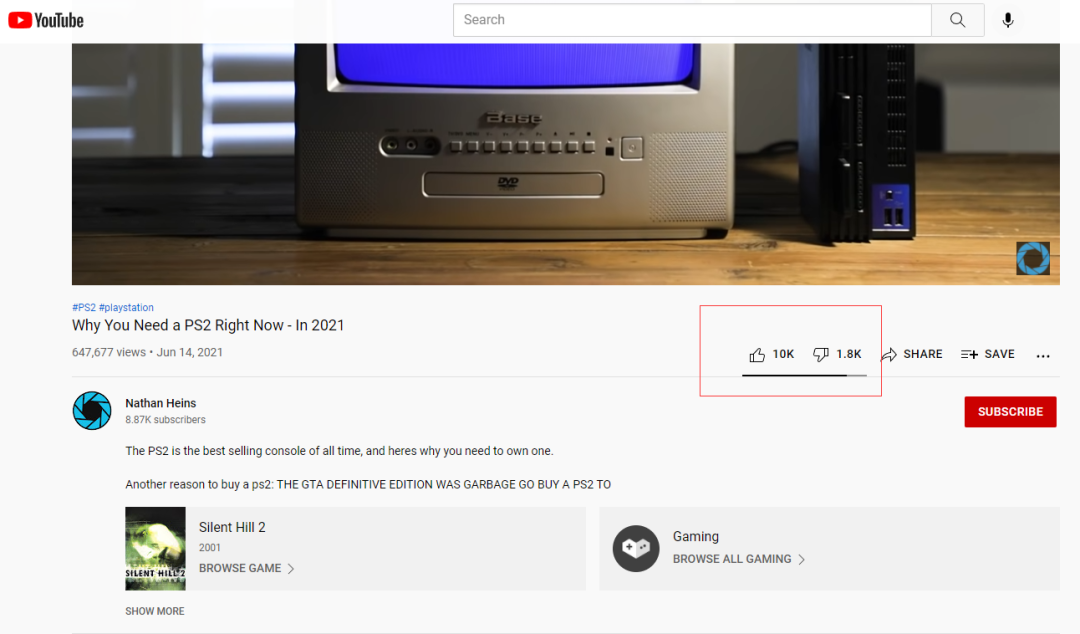Screen dimensions: 1080x634
Task: Click the Silent Hill 2 title
Action: (232, 527)
